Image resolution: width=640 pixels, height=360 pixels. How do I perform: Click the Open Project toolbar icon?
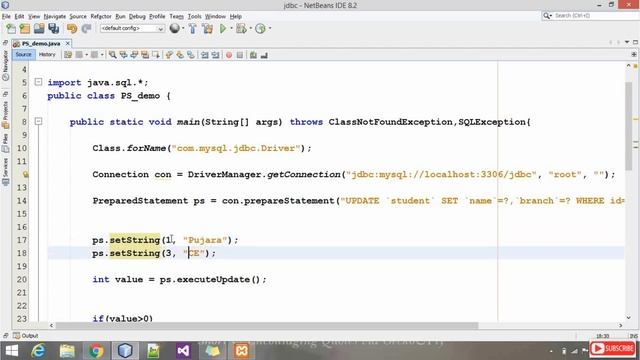39,28
